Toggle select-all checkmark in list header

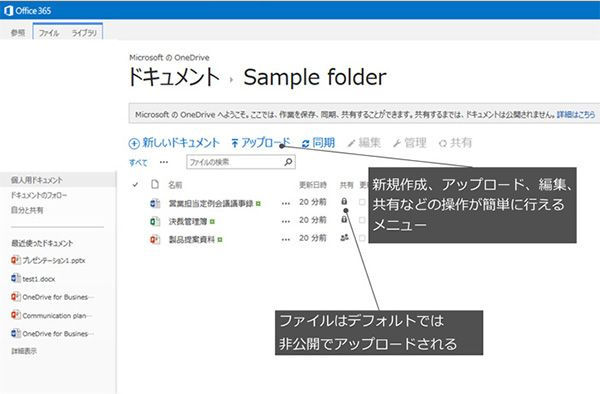click(x=135, y=185)
